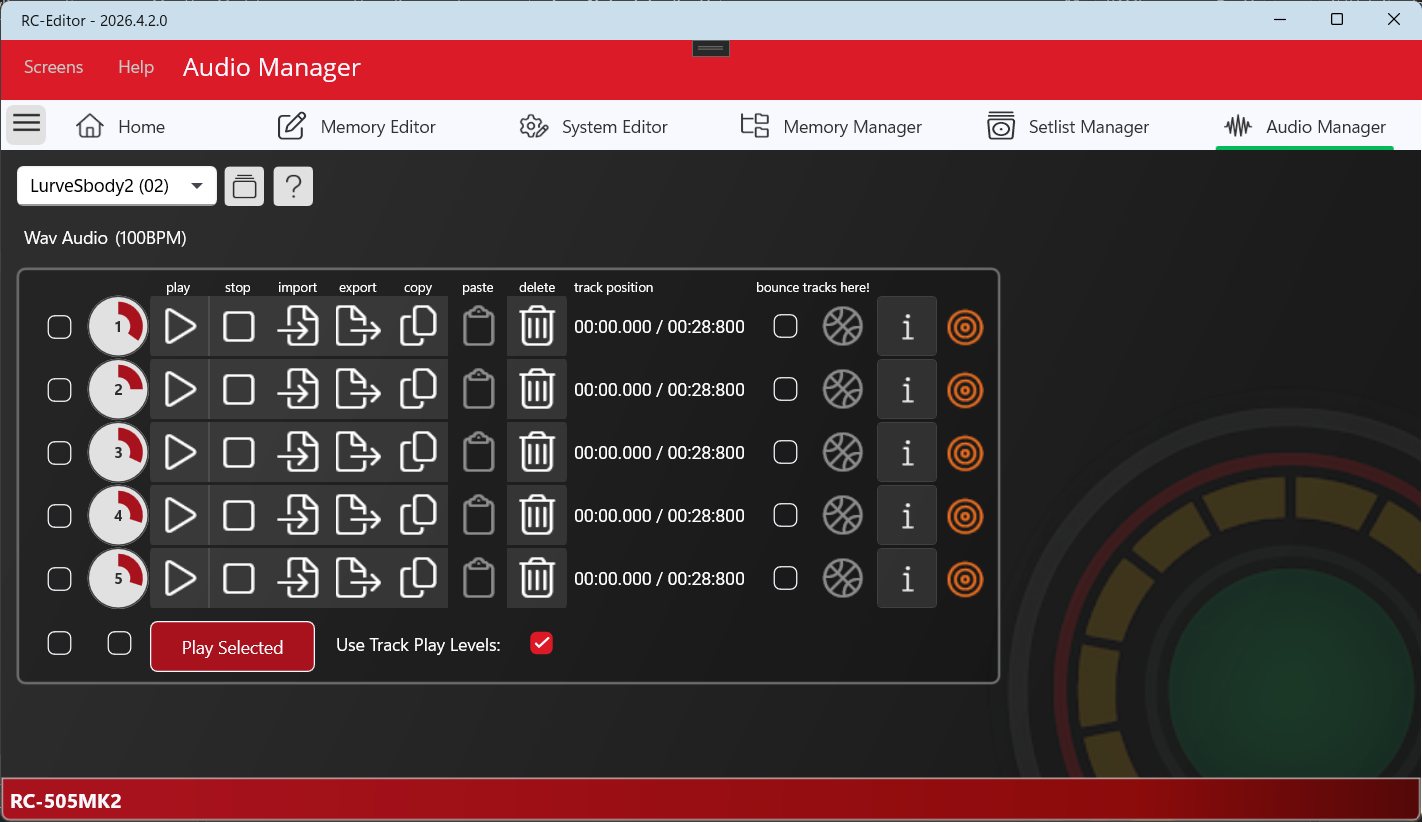Select the track 2 checkbox
This screenshot has width=1422, height=822.
point(60,390)
